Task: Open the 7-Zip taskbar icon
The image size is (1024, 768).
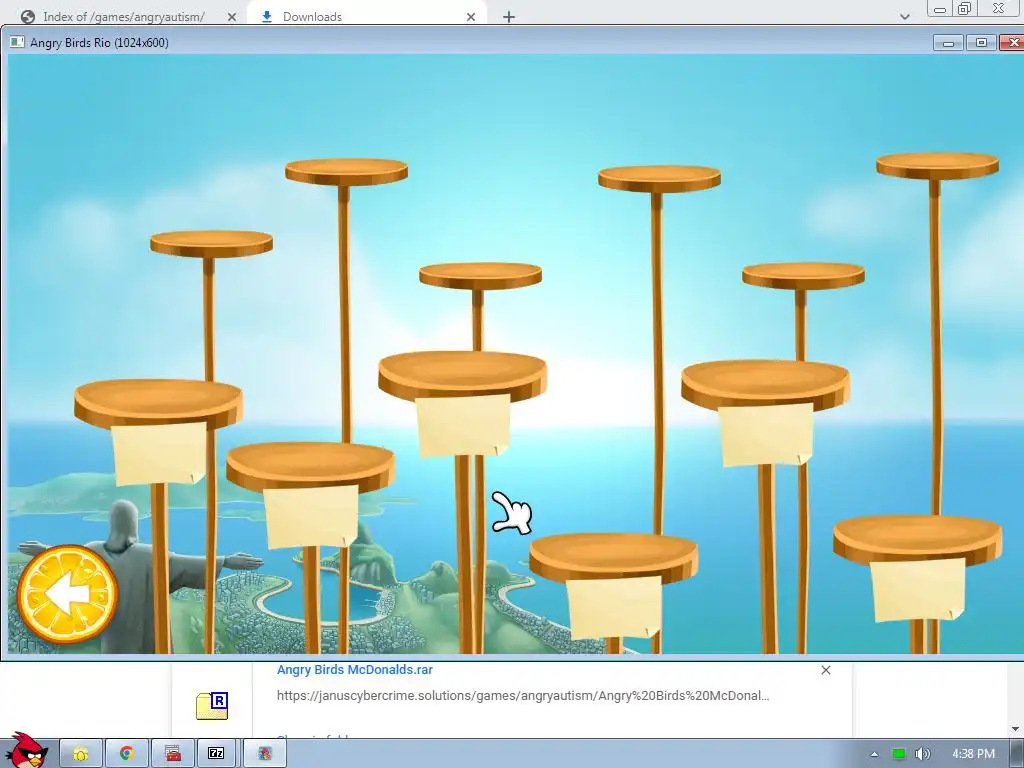Action: [216, 754]
